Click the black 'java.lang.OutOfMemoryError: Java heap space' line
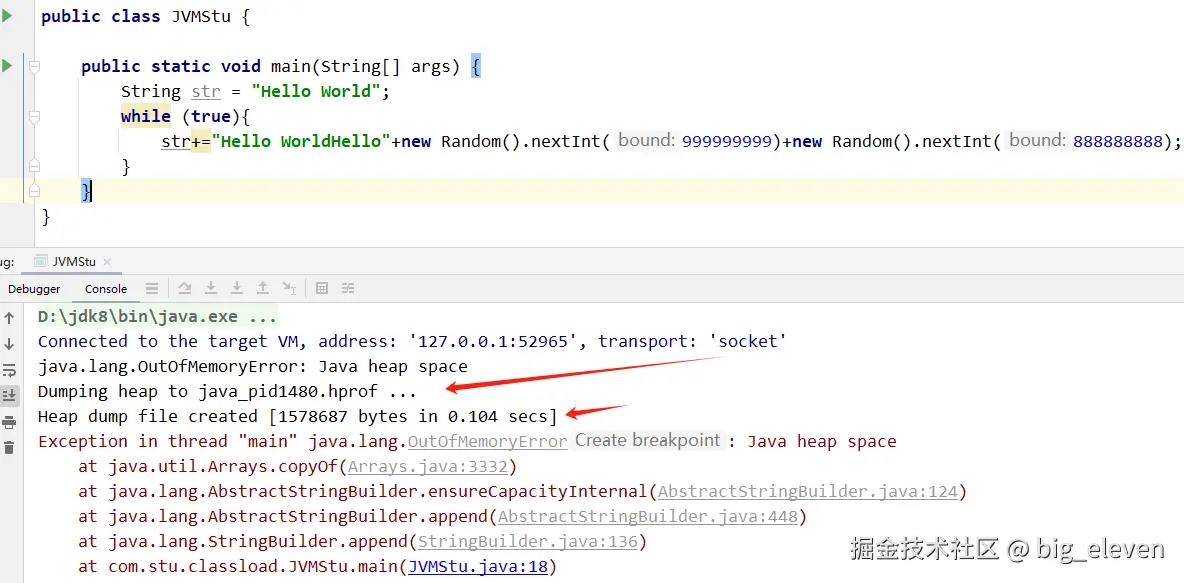1184x583 pixels. [253, 366]
